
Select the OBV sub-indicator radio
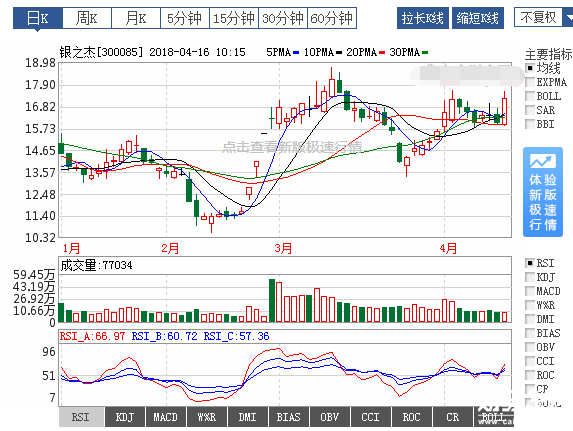530,347
